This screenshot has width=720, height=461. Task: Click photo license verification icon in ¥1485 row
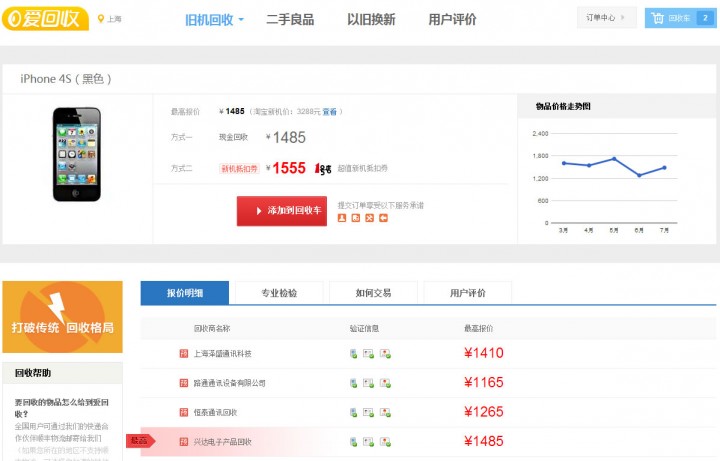pyautogui.click(x=385, y=442)
